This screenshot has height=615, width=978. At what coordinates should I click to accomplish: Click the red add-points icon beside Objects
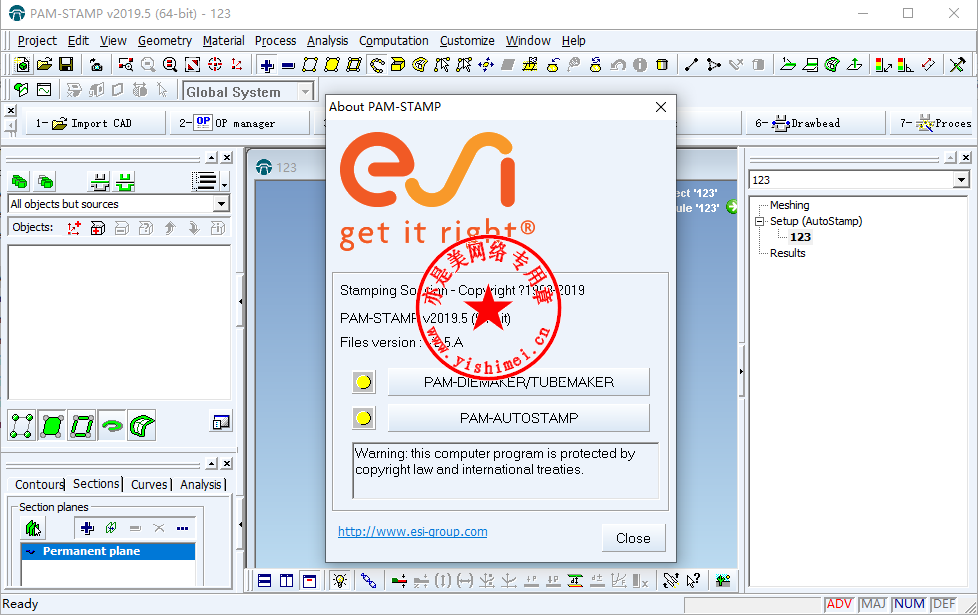click(74, 228)
